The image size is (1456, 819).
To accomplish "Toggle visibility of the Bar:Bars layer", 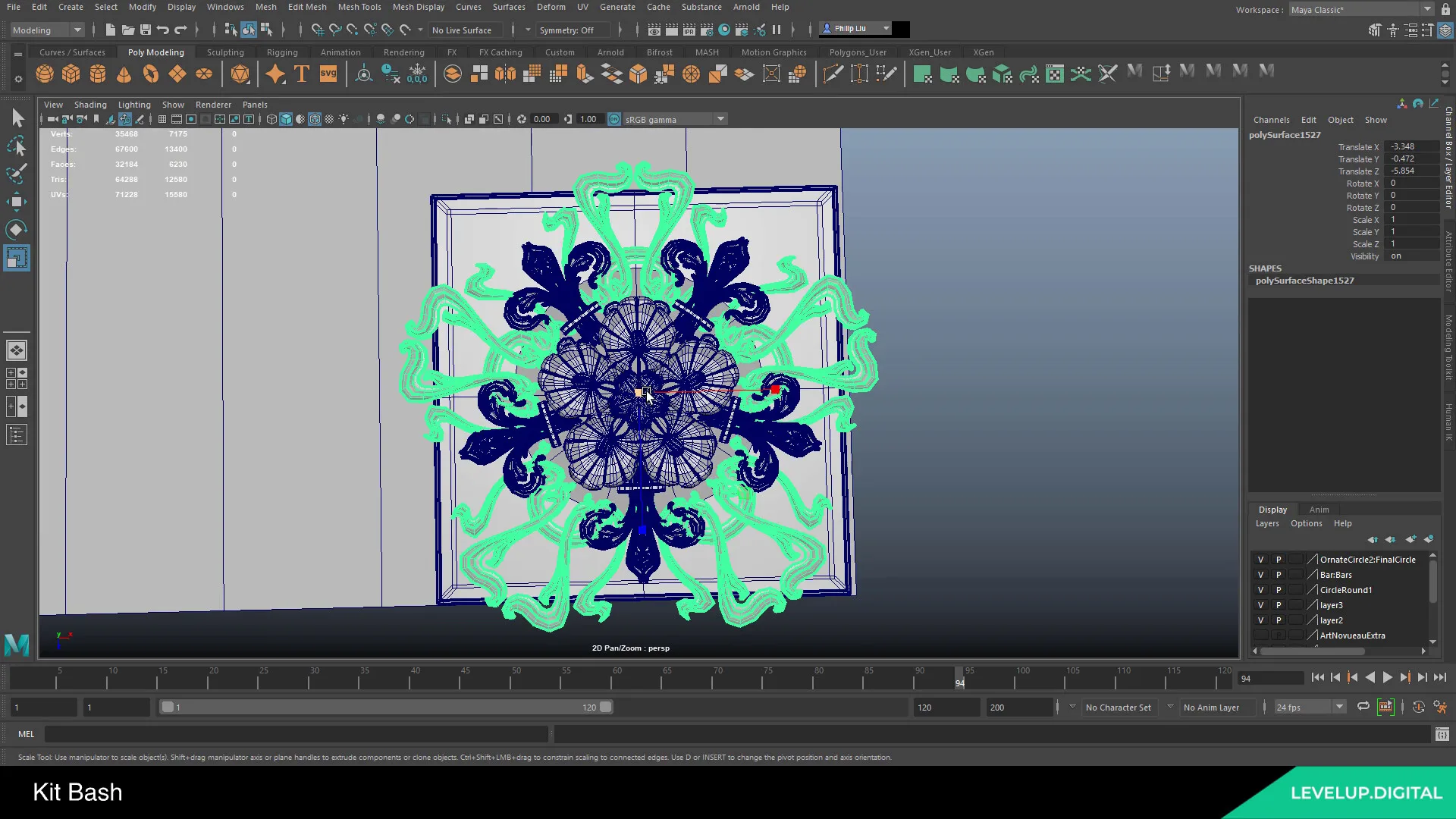I will 1261,575.
